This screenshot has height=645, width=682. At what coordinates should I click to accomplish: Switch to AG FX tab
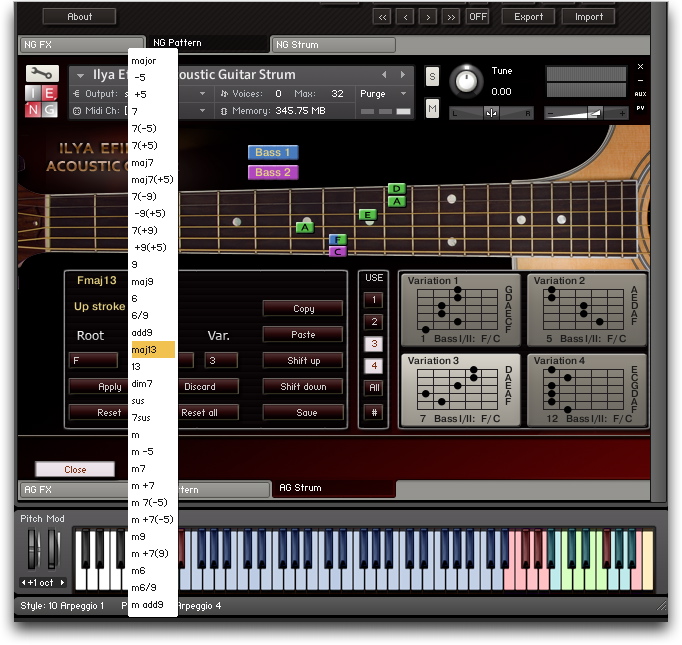click(74, 490)
